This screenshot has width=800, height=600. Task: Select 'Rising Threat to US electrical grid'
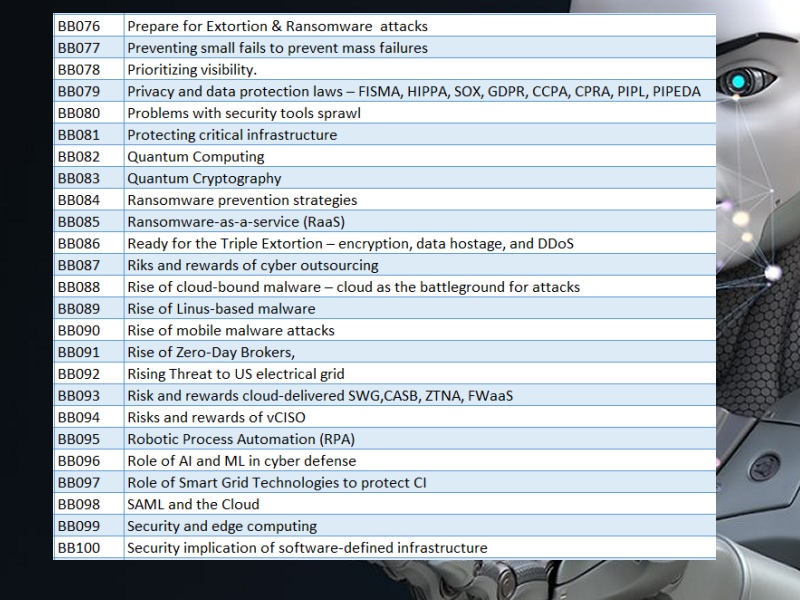[x=235, y=374]
